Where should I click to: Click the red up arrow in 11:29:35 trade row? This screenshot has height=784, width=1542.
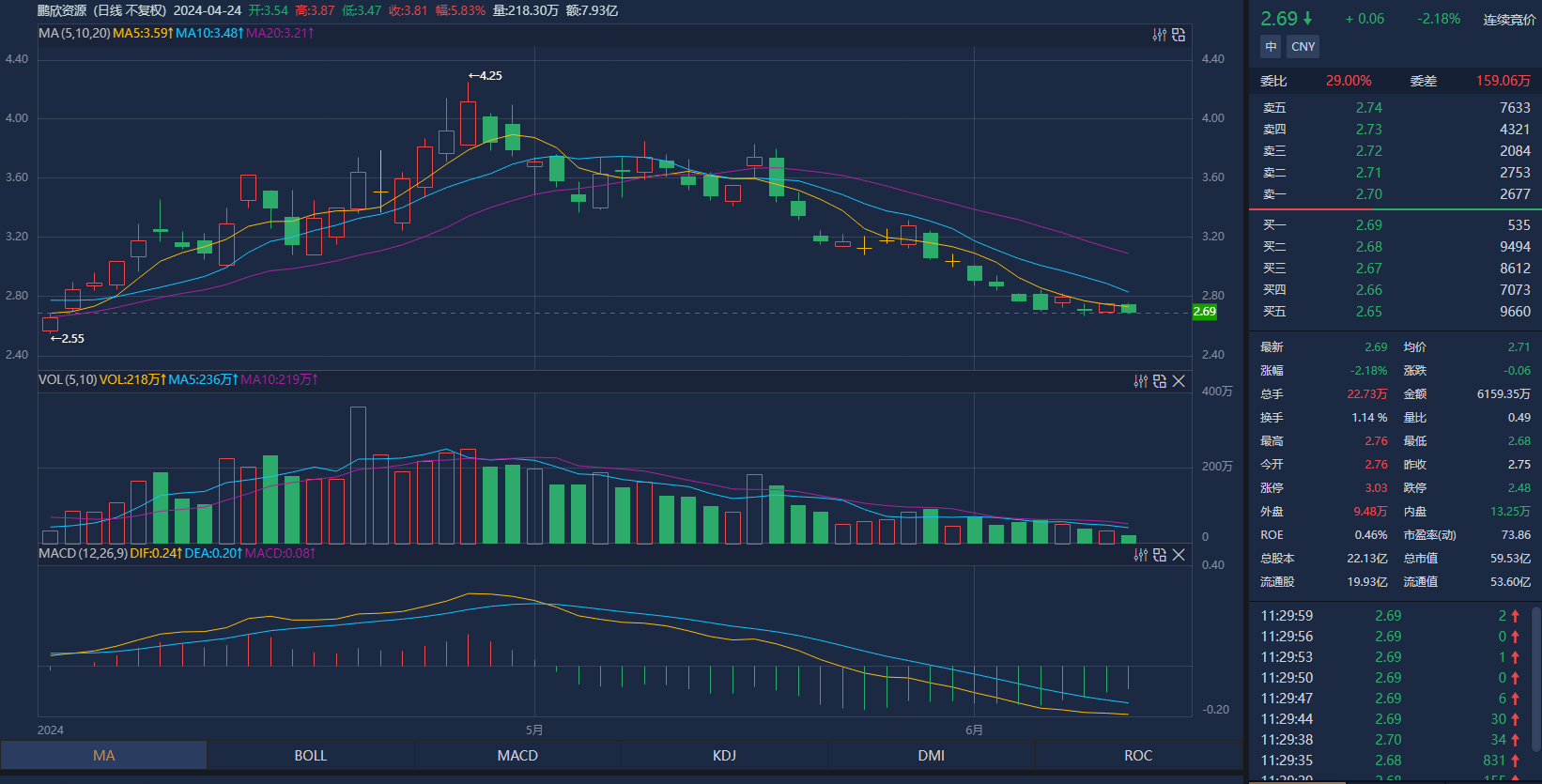point(1515,761)
